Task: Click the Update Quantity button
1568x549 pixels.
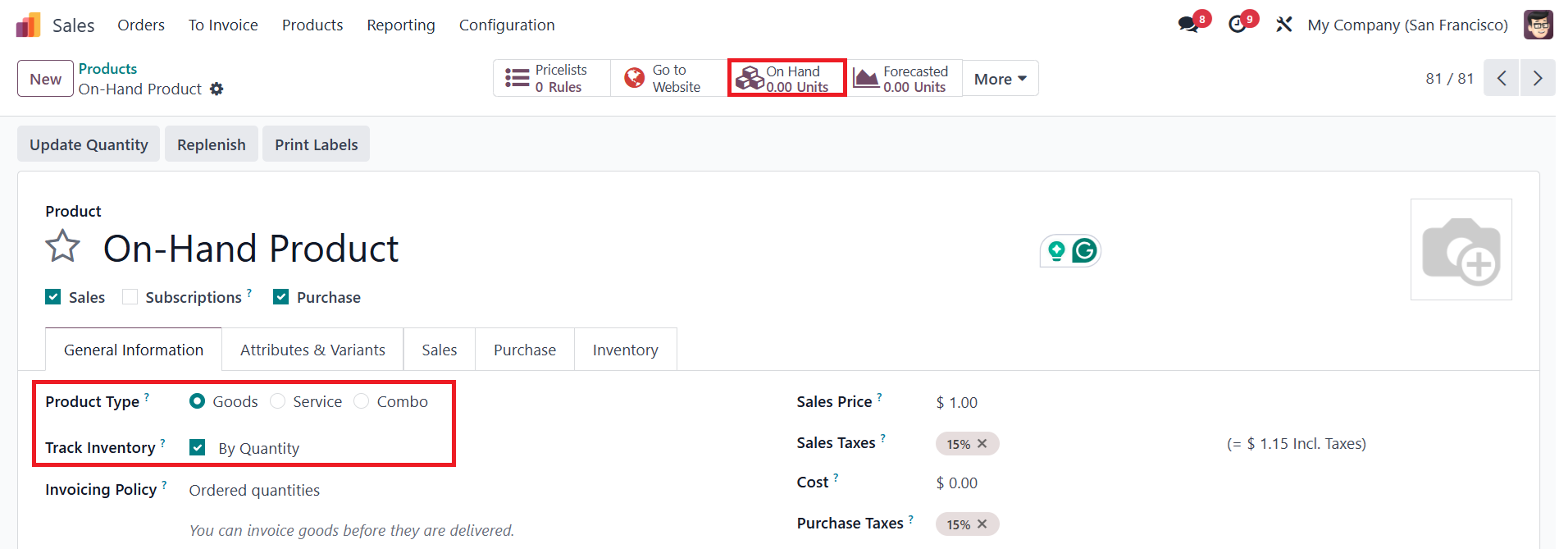Action: coord(89,144)
